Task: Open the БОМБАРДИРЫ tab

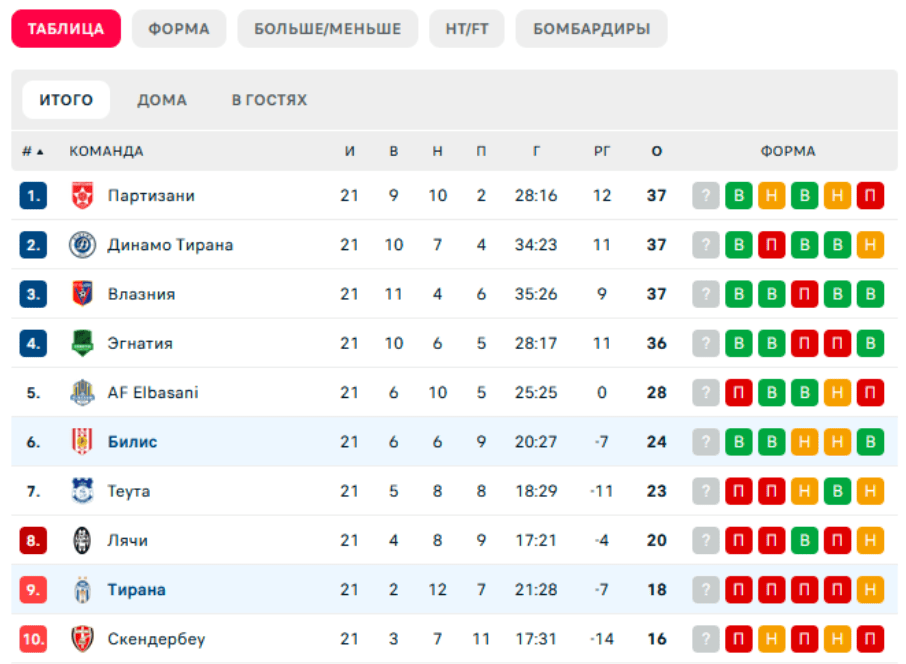Action: (x=591, y=29)
